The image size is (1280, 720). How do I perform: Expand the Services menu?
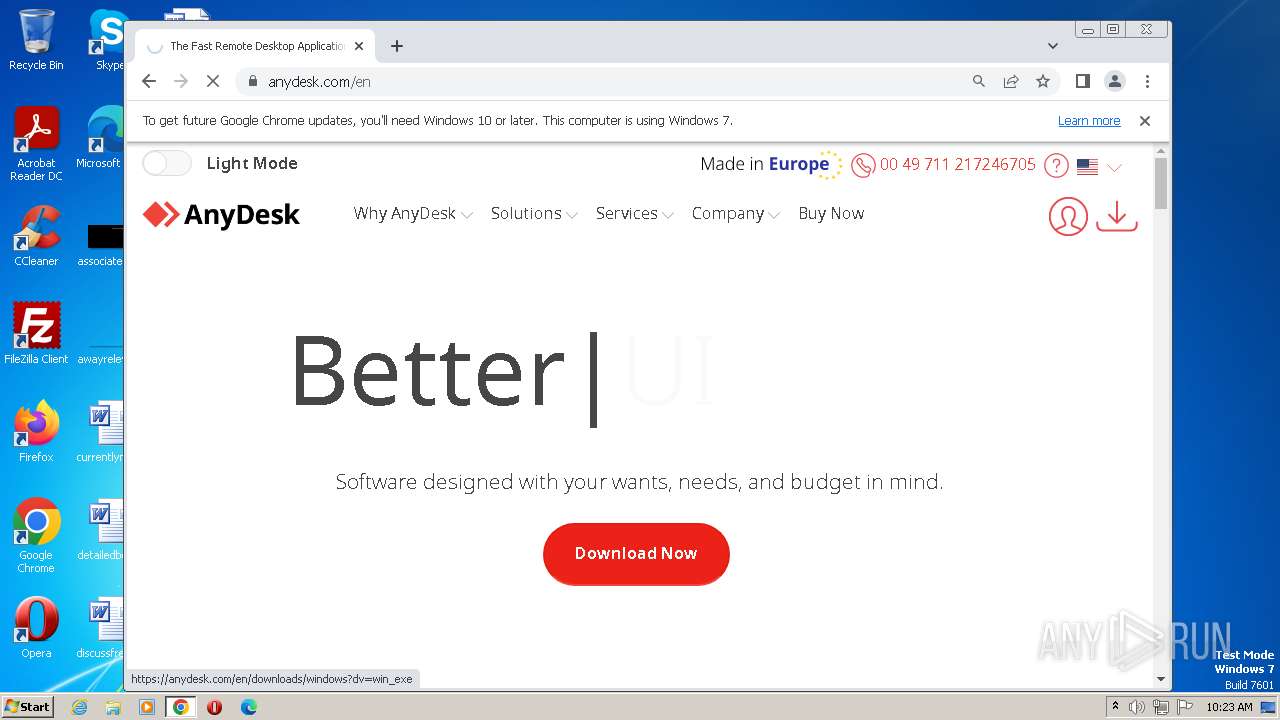(634, 214)
